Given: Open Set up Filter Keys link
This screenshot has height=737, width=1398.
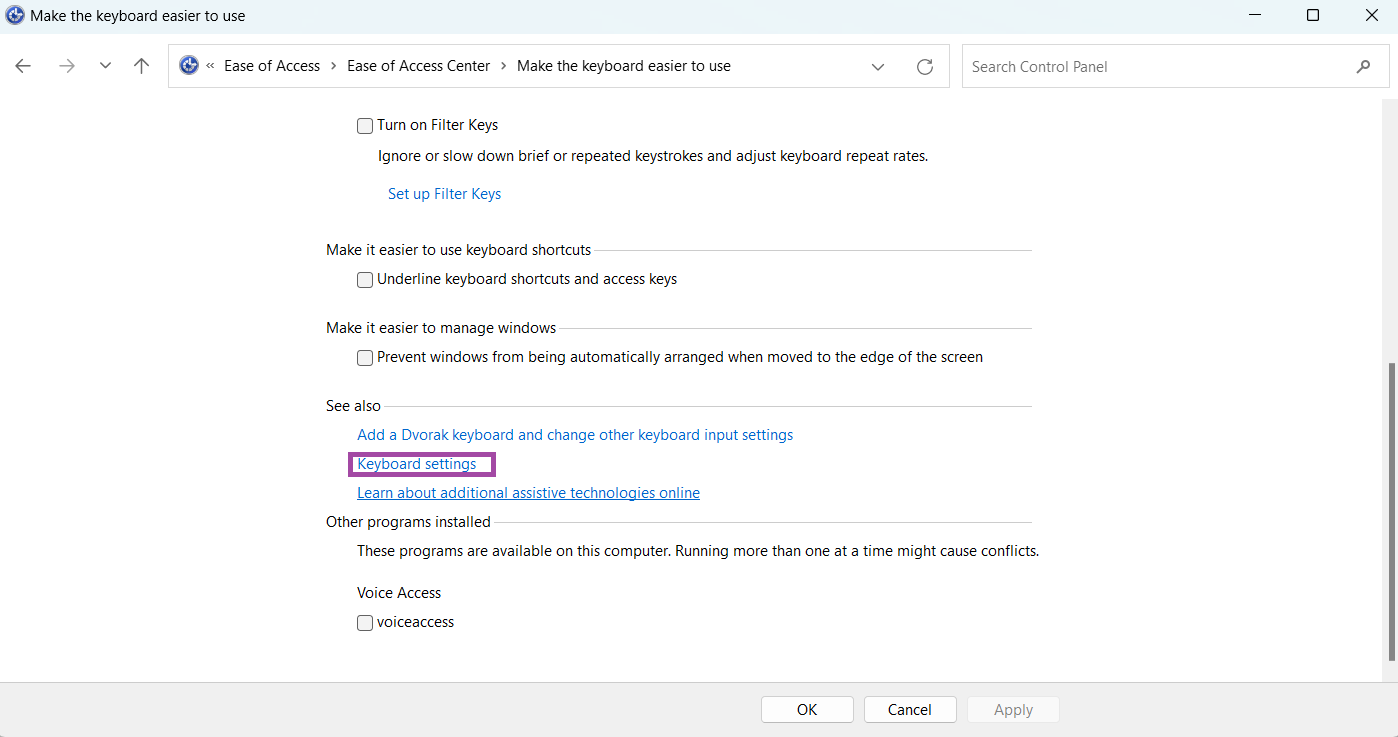Looking at the screenshot, I should tap(444, 194).
